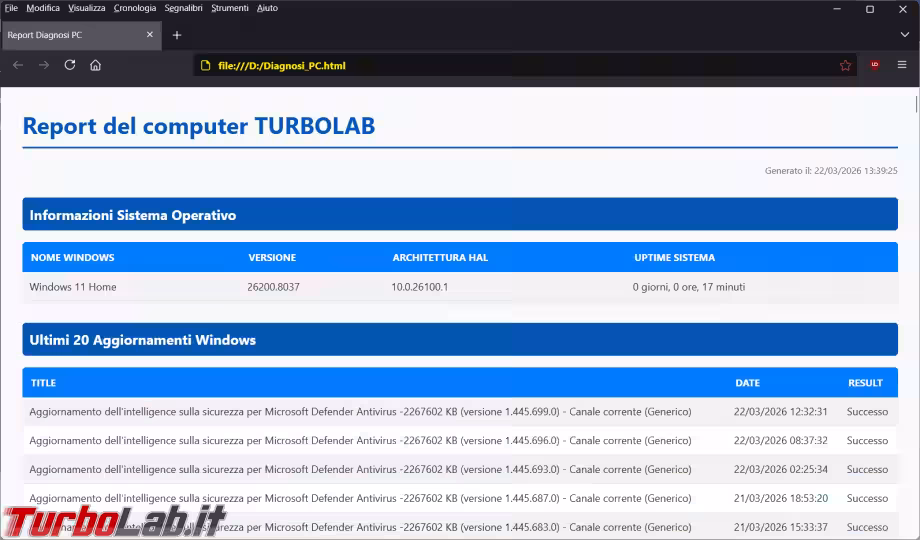Close the Report Diagnosi PC tab
This screenshot has height=540, width=920.
(x=150, y=35)
